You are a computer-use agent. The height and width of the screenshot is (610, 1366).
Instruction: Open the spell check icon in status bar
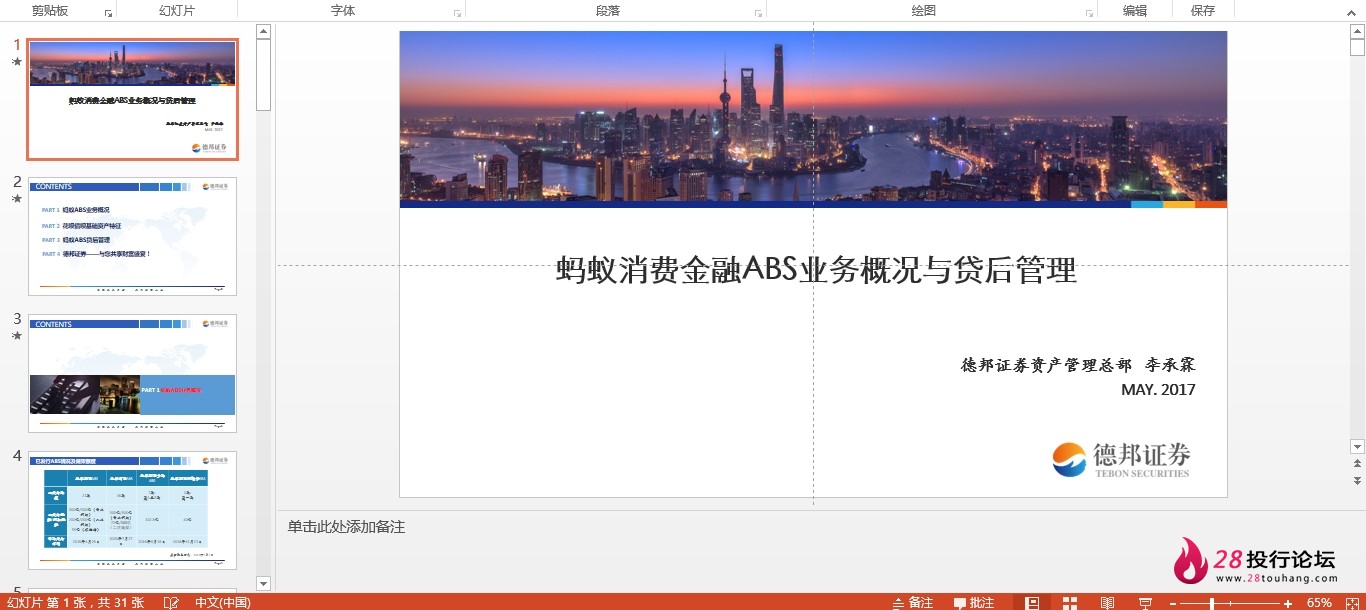pyautogui.click(x=171, y=602)
